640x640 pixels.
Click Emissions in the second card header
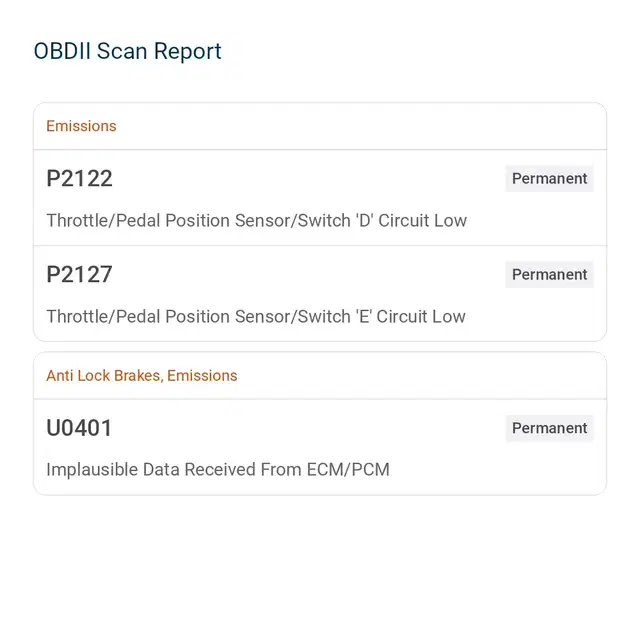coord(202,376)
